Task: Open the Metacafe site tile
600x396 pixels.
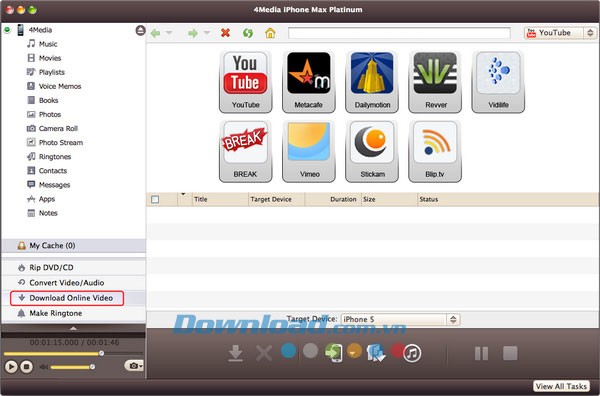Action: [308, 82]
